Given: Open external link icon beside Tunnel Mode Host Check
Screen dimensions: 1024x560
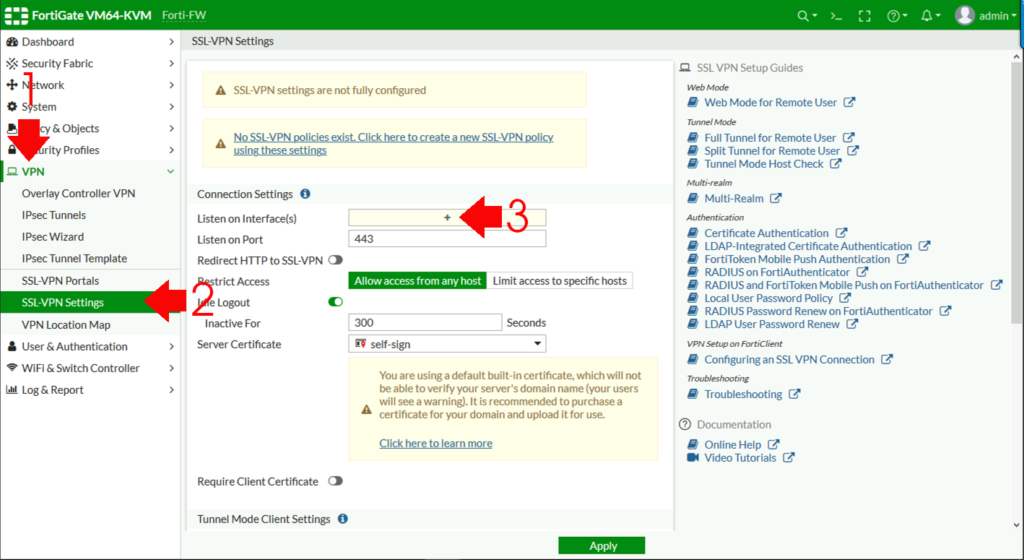Looking at the screenshot, I should [x=835, y=163].
